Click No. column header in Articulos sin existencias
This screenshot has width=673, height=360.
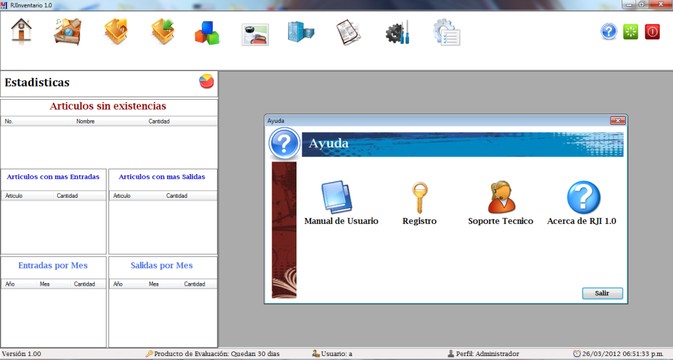click(x=9, y=121)
